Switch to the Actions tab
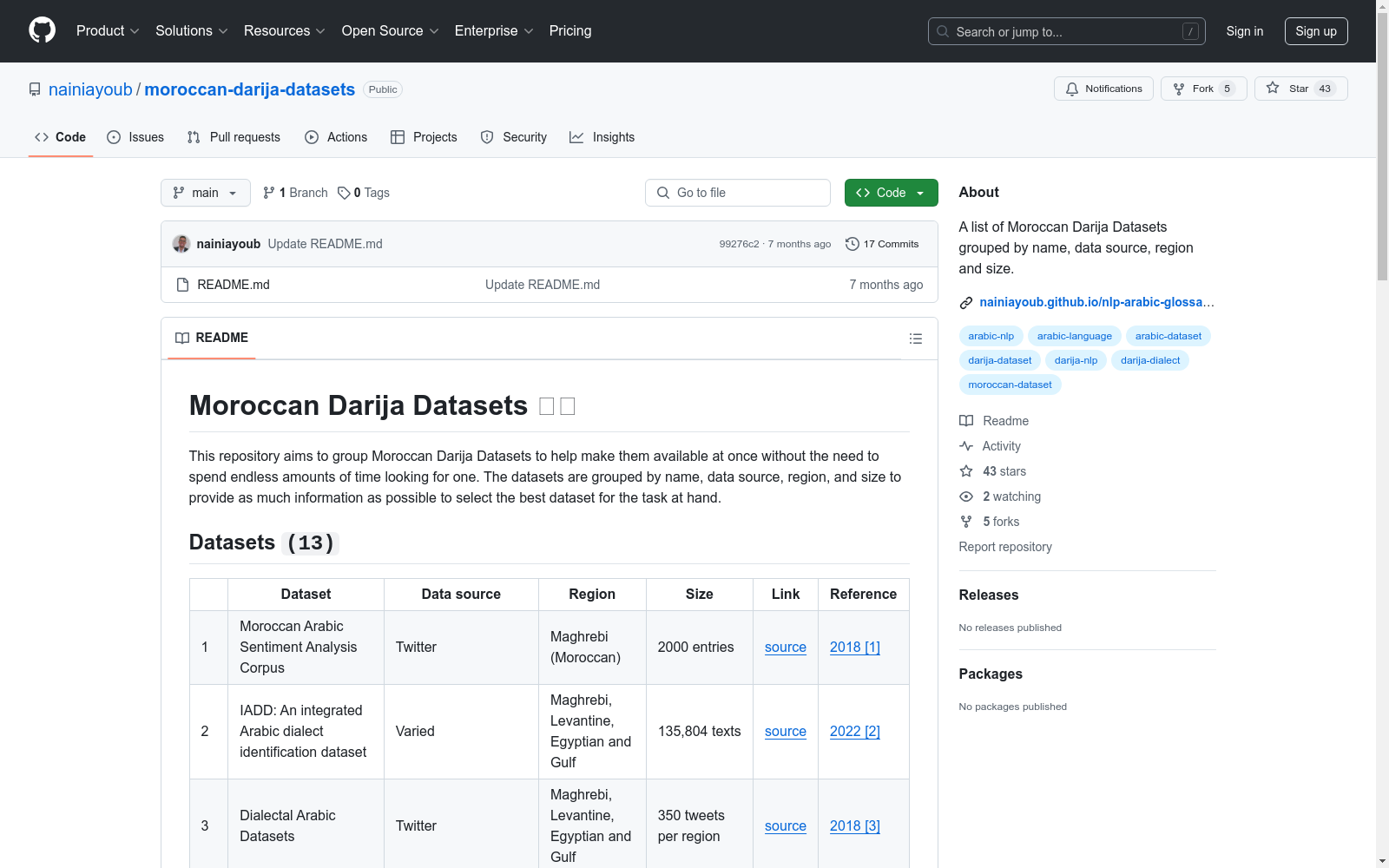The width and height of the screenshot is (1389, 868). click(x=336, y=137)
